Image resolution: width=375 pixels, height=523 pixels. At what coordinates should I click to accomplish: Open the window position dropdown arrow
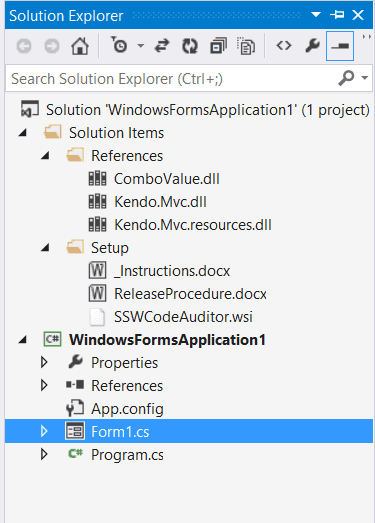[x=316, y=14]
